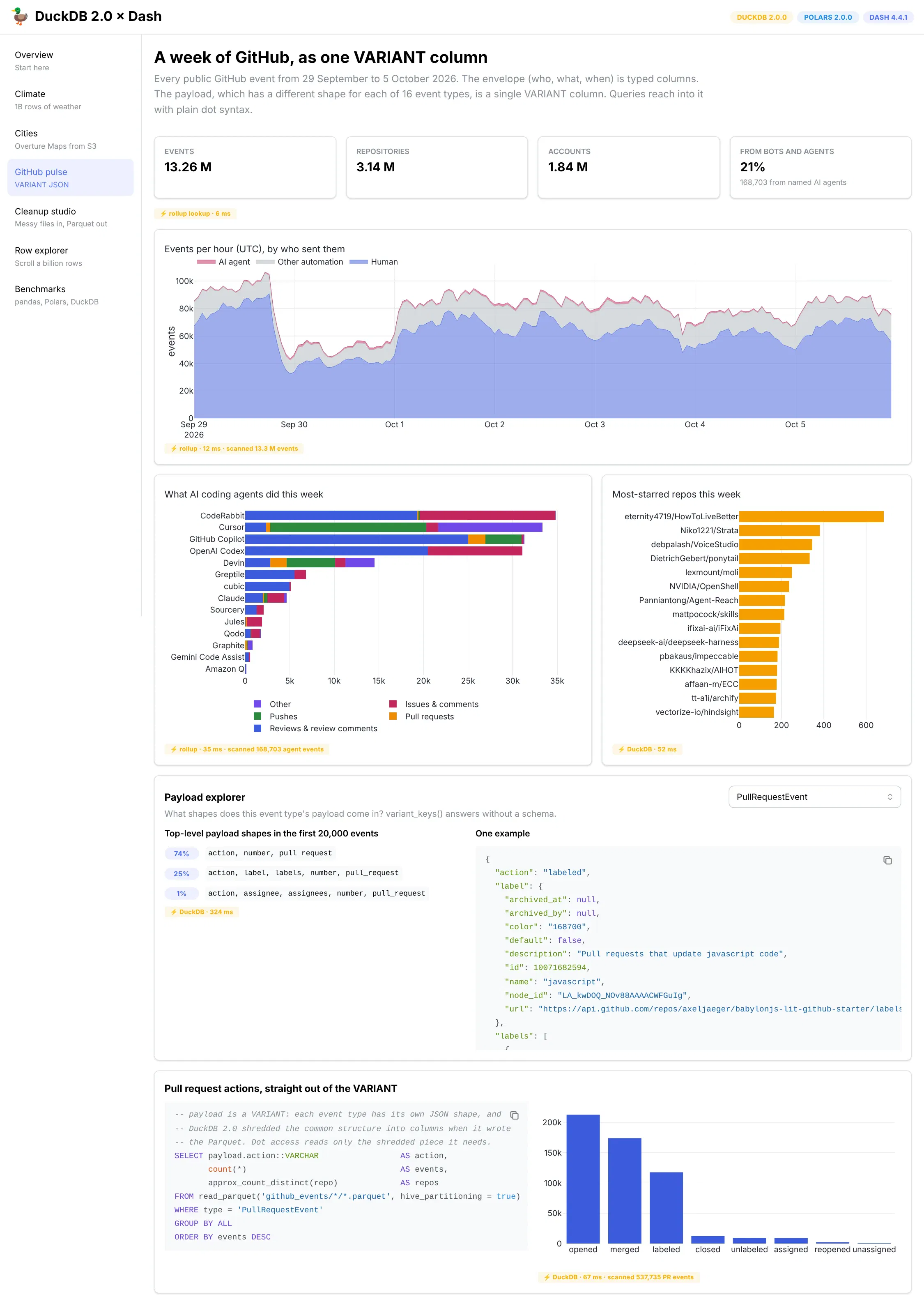
Task: Click the 'rollup lookup · 6 ms' timing badge
Action: point(195,213)
